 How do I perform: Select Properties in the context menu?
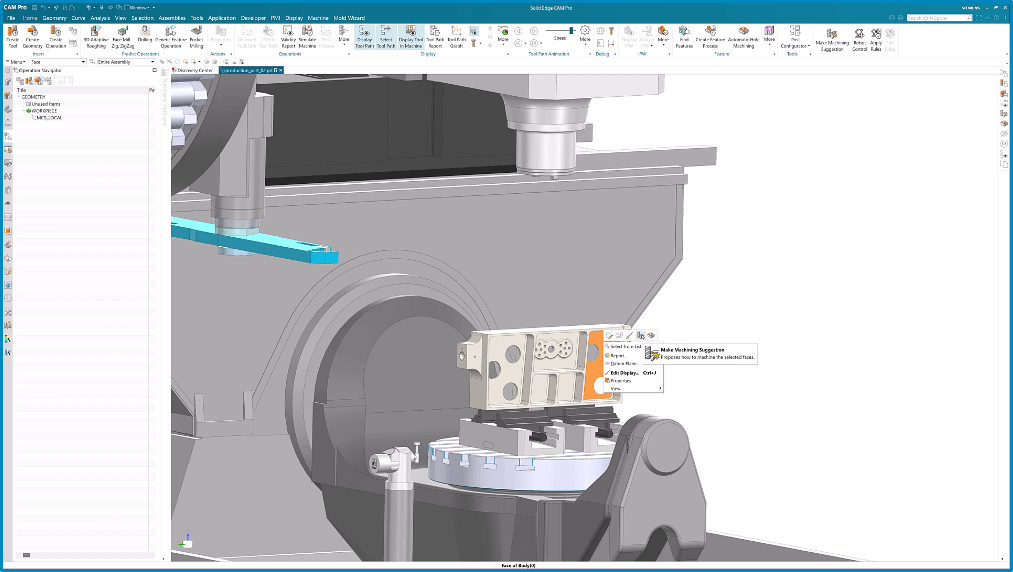[622, 380]
